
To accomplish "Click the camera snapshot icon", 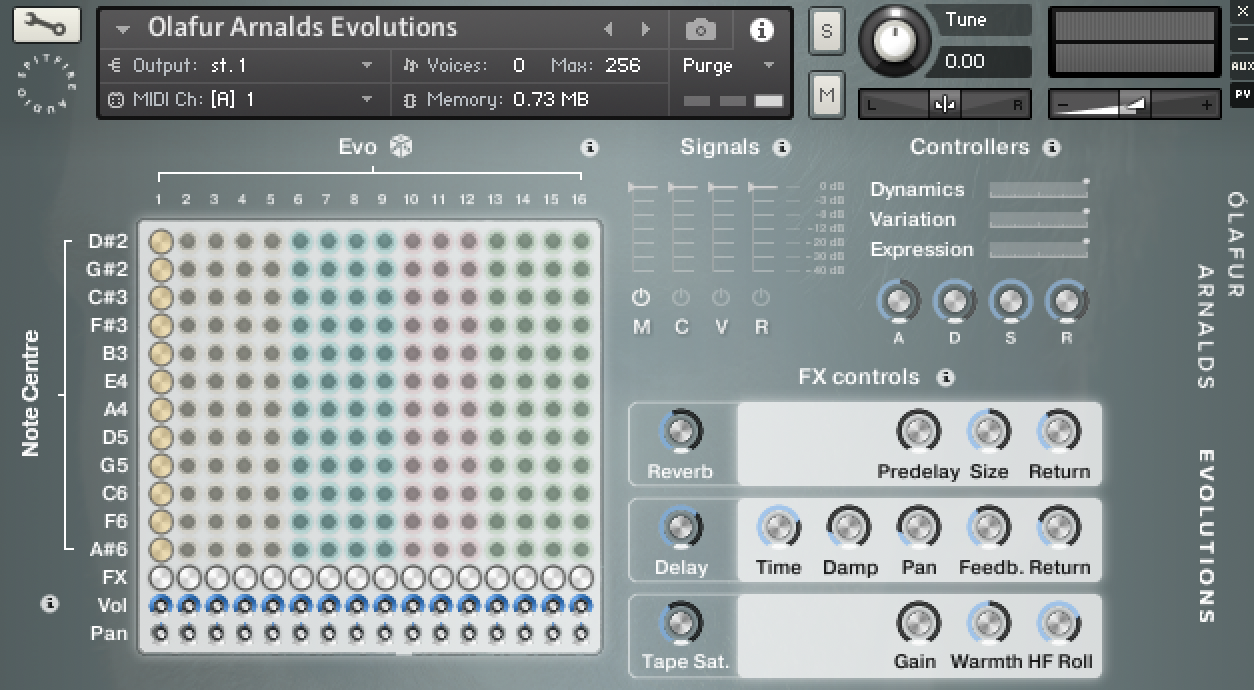I will click(701, 30).
